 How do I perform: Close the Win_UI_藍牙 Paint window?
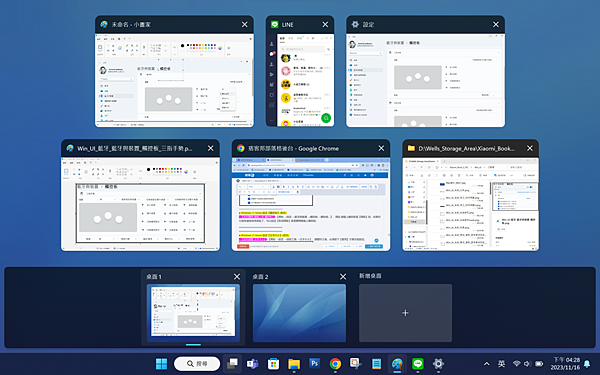210,148
